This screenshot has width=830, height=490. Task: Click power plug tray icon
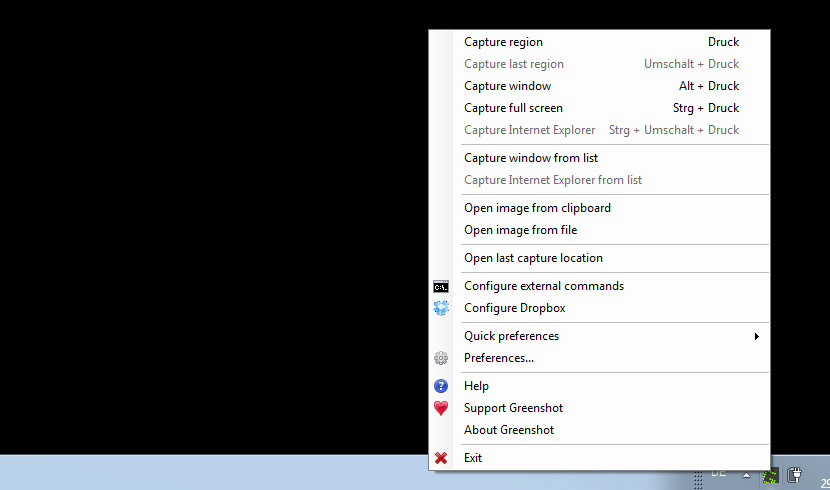pyautogui.click(x=794, y=475)
